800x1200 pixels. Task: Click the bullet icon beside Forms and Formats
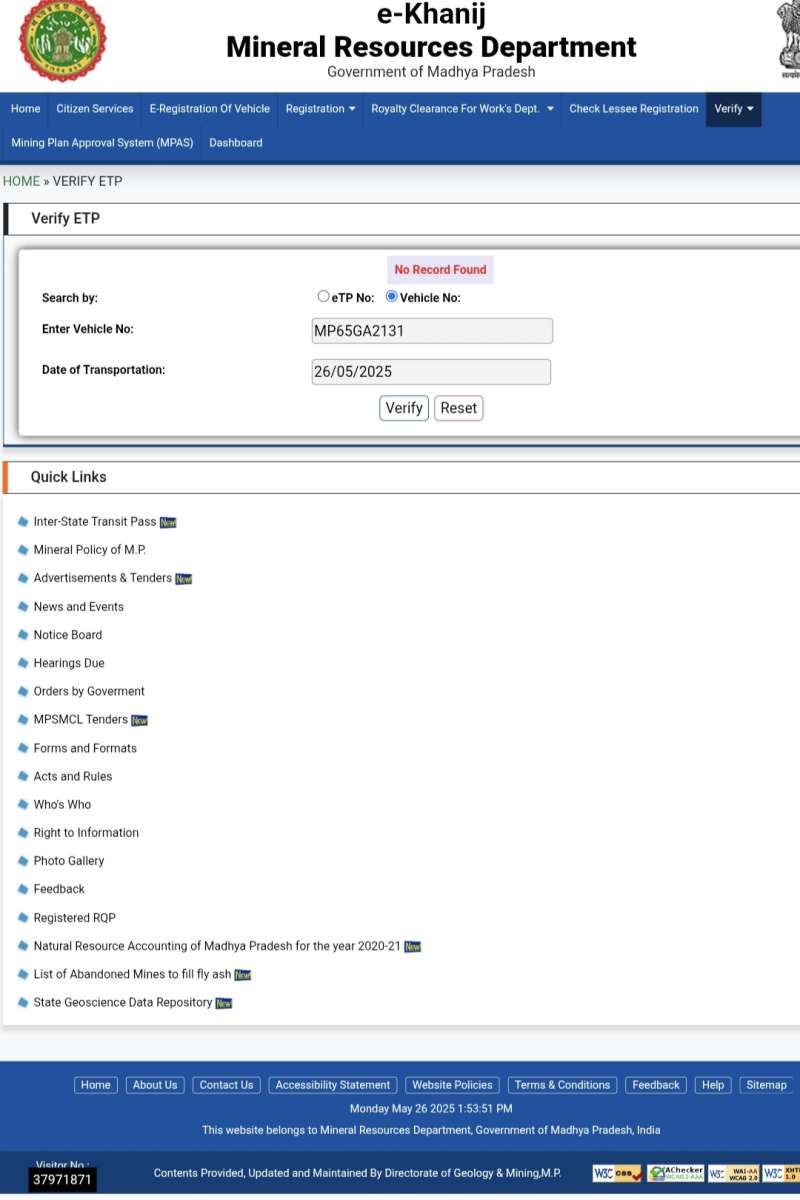click(x=23, y=747)
